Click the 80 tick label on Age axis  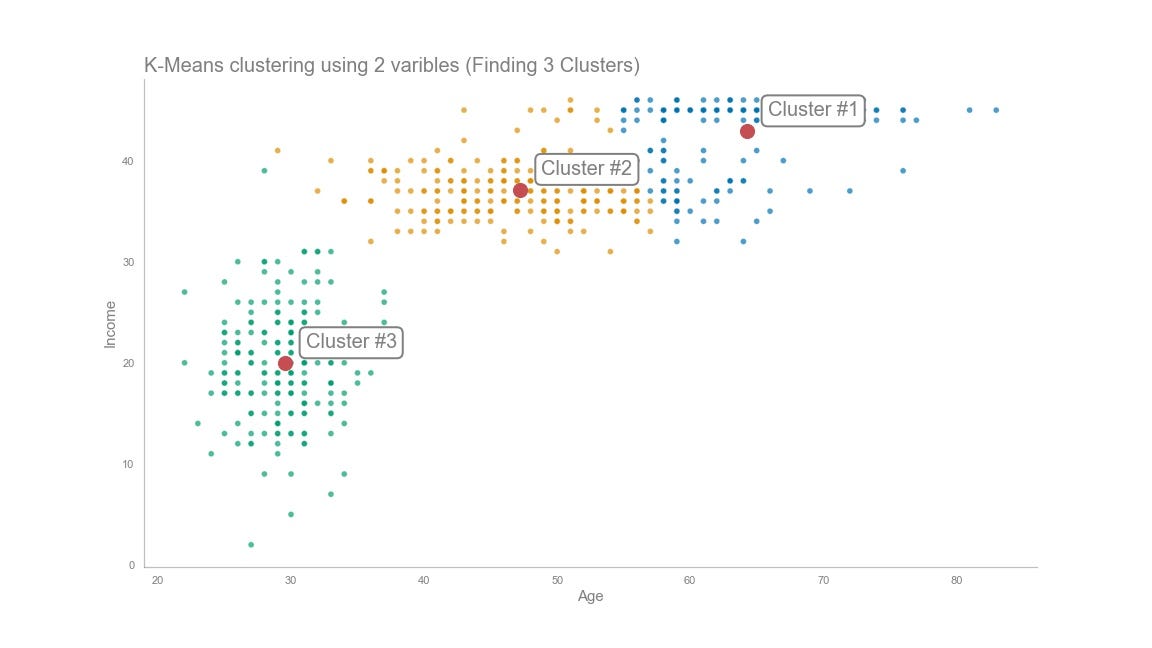click(x=956, y=581)
